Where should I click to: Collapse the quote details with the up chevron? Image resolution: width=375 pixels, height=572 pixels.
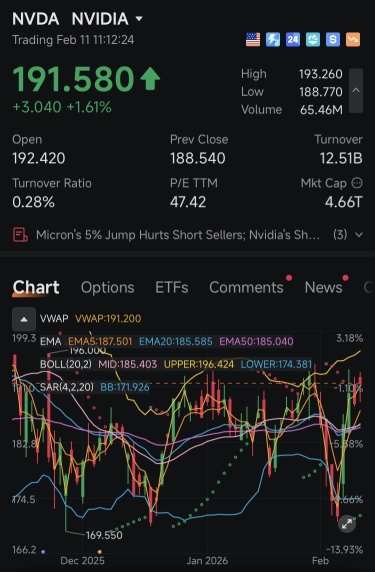point(356,90)
